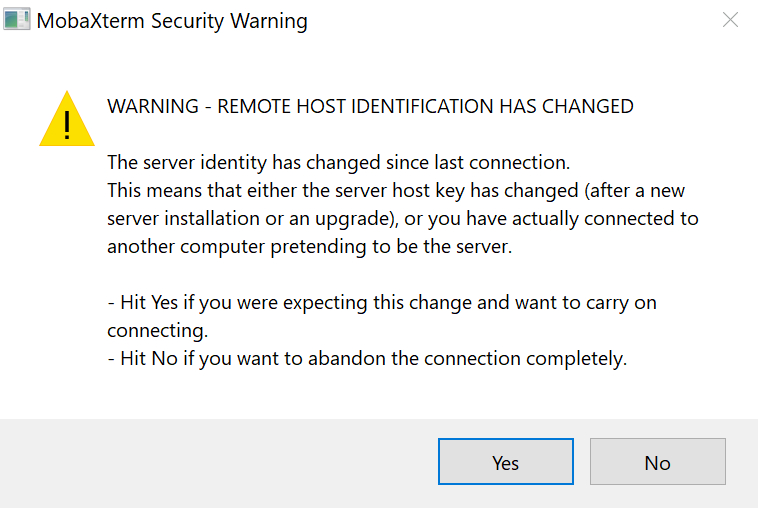Click the word "completely." in the last line

point(583,358)
